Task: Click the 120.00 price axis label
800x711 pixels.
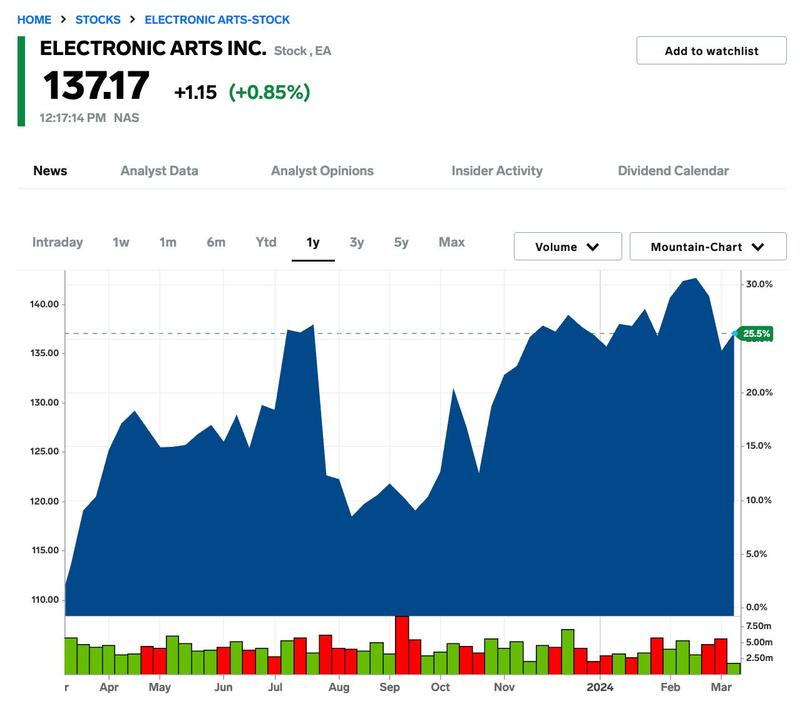Action: point(44,501)
